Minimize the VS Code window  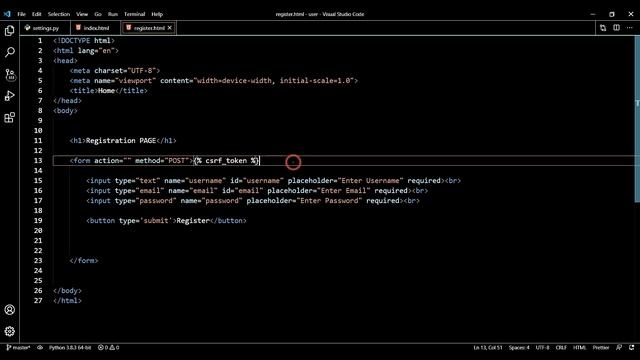593,14
